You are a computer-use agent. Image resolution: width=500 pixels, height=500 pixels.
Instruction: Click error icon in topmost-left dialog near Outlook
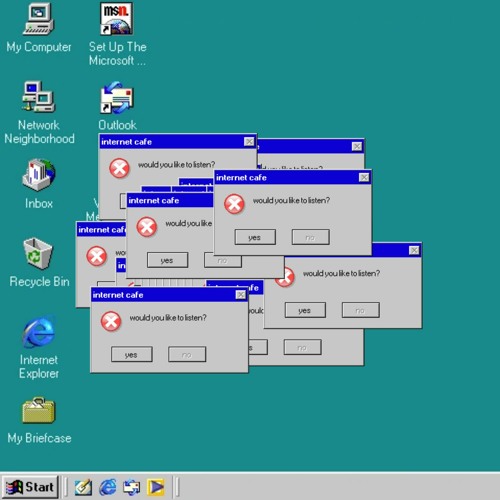pos(119,168)
